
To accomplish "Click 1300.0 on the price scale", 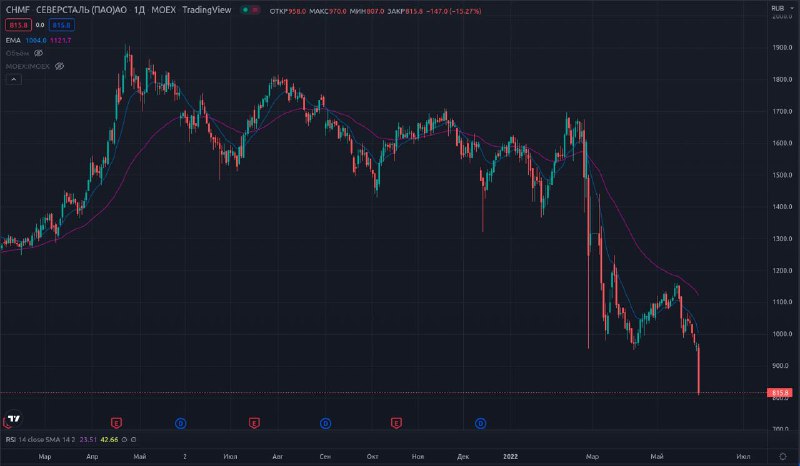I will [782, 239].
